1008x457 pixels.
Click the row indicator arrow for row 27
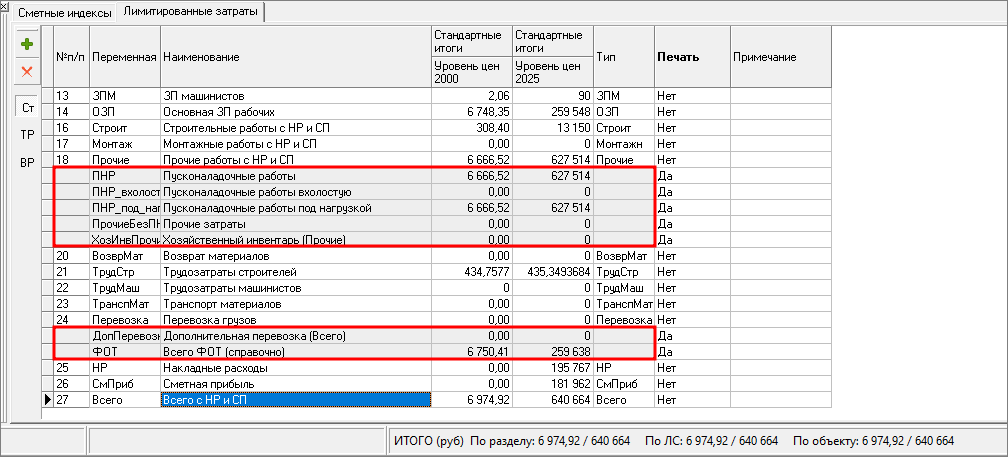(x=46, y=400)
